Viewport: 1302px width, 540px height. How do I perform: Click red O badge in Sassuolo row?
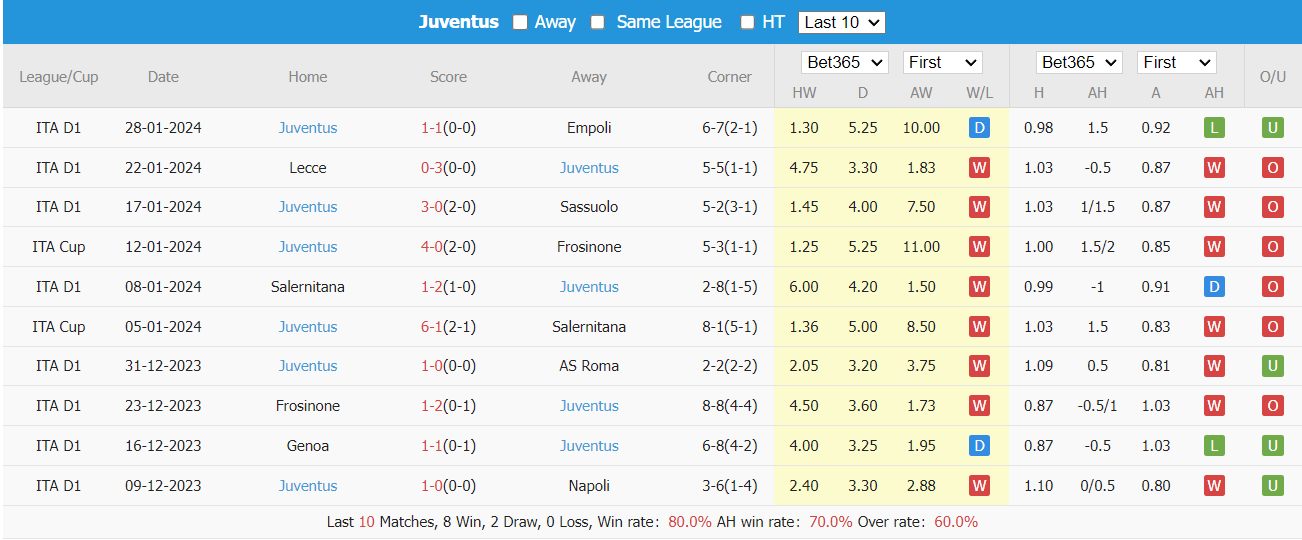[1272, 207]
